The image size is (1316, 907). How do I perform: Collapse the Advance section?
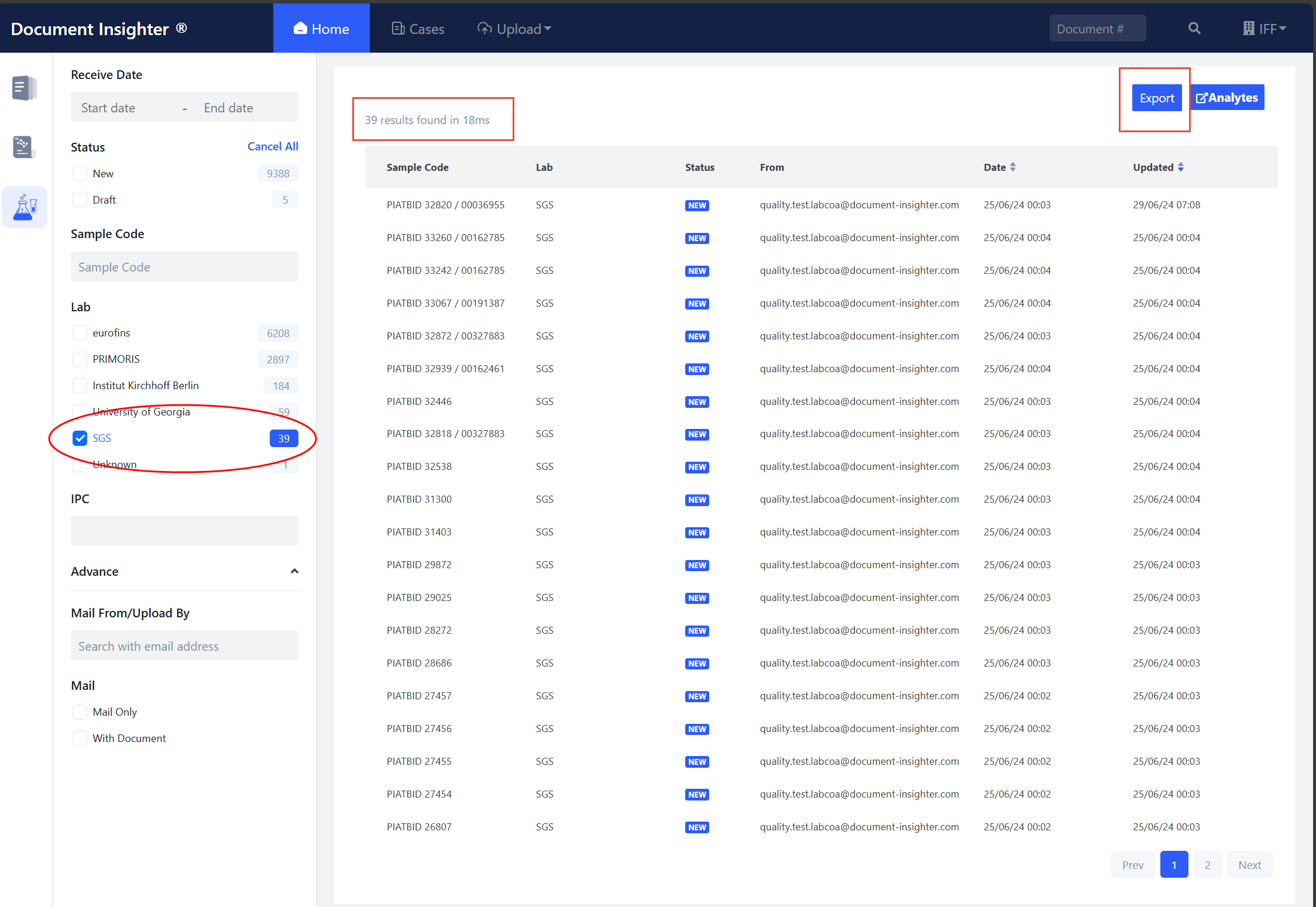coord(294,572)
